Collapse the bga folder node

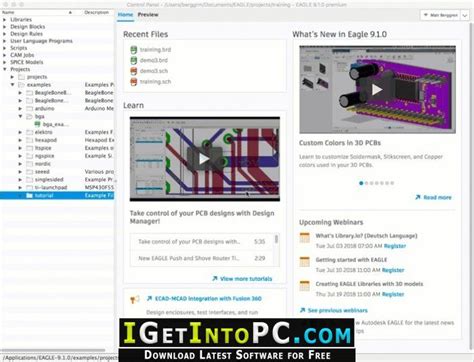click(x=20, y=116)
